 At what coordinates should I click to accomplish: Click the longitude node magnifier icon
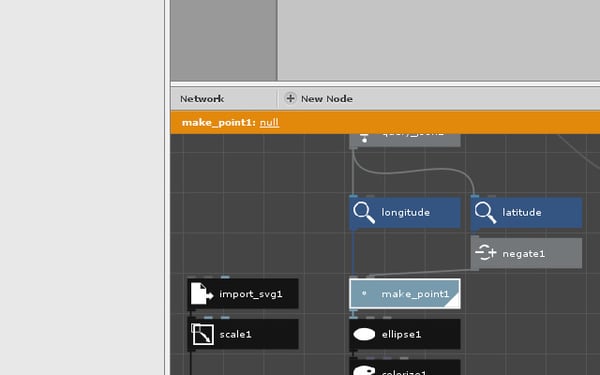pos(364,213)
